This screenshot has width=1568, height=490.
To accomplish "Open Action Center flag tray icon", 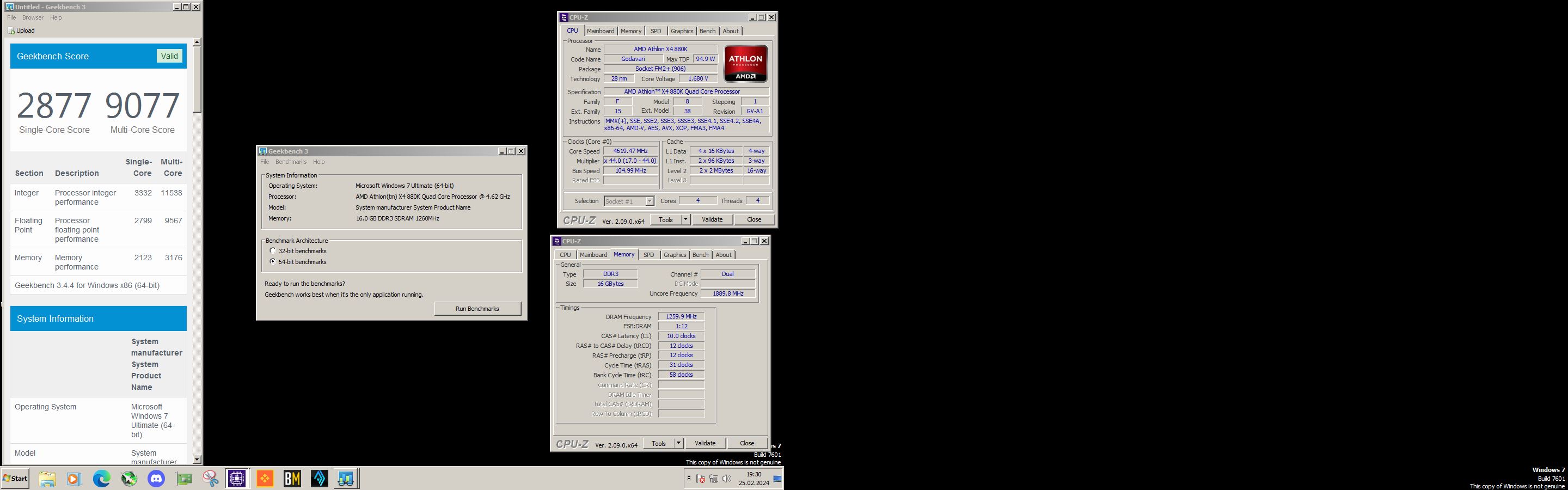I will coord(701,479).
